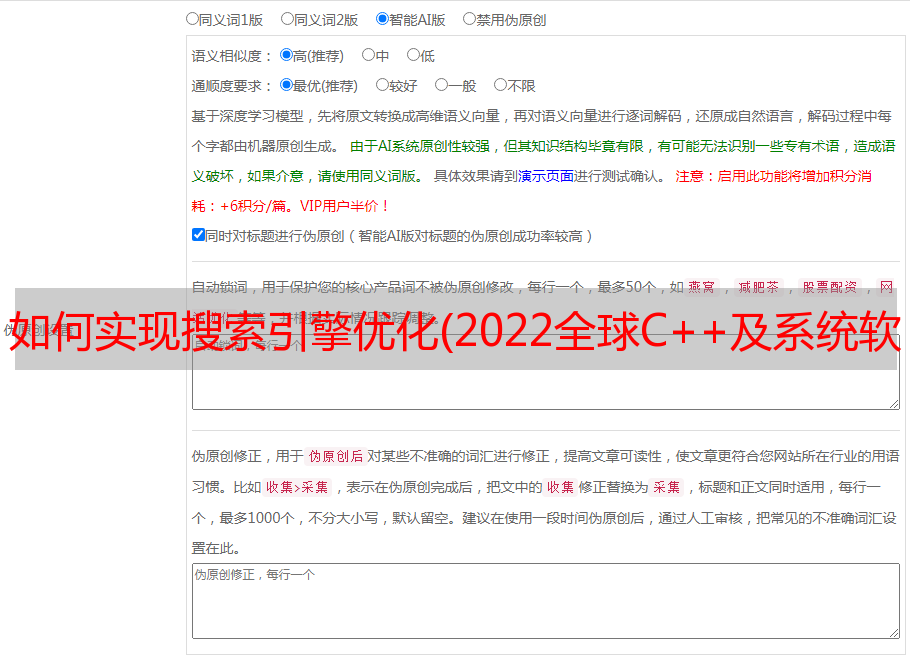Click the 自动锁词 textarea
This screenshot has width=911, height=658.
(546, 372)
